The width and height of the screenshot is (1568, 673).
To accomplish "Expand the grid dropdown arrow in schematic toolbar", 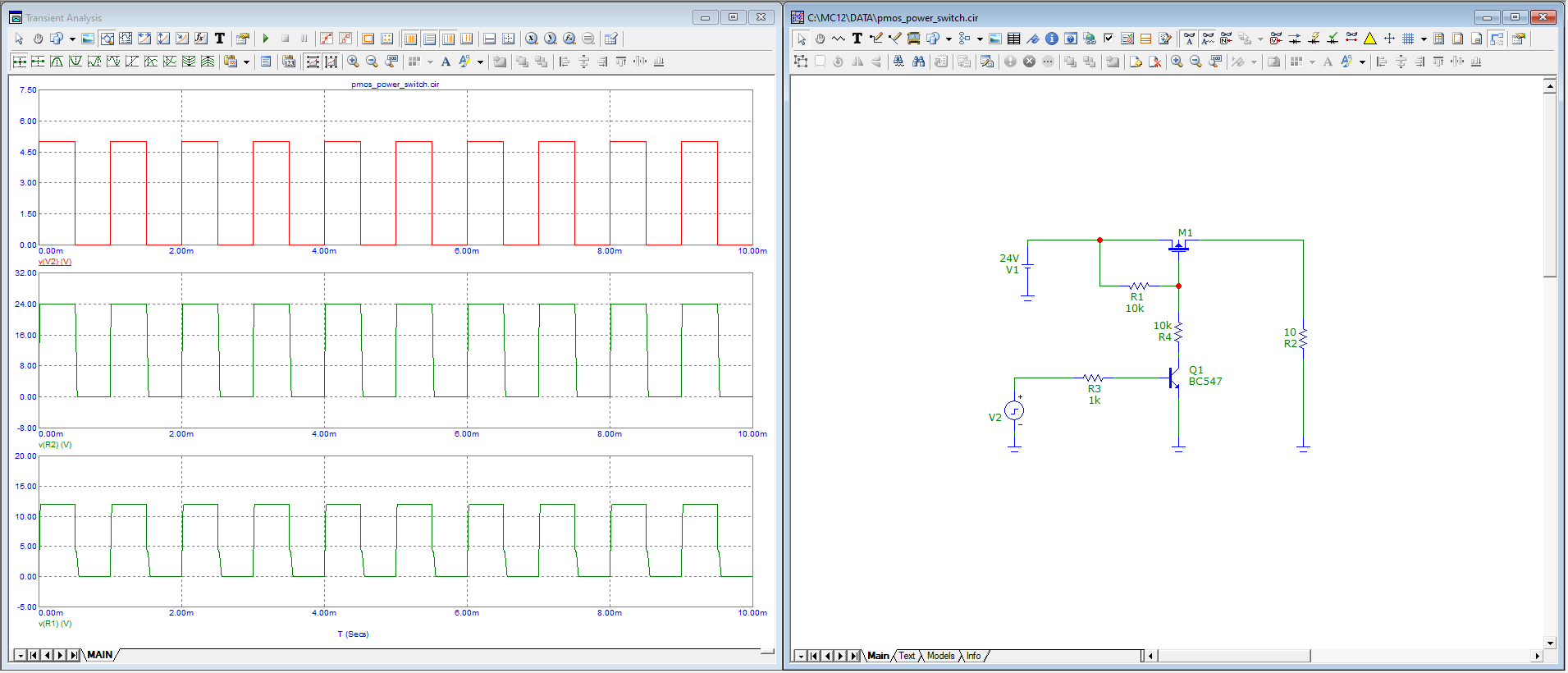I will pos(1423,39).
